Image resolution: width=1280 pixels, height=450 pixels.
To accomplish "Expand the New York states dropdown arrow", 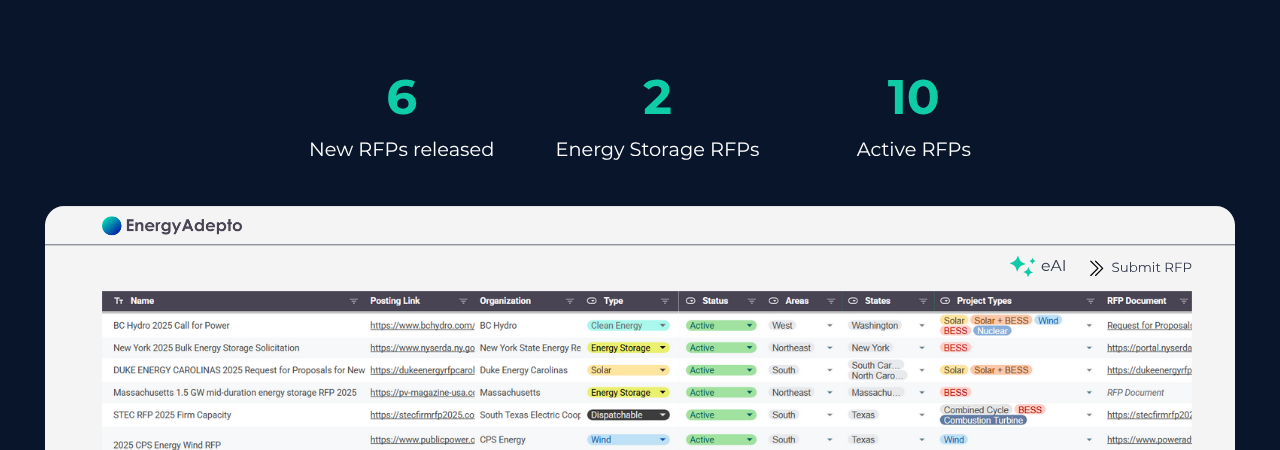I will 922,348.
